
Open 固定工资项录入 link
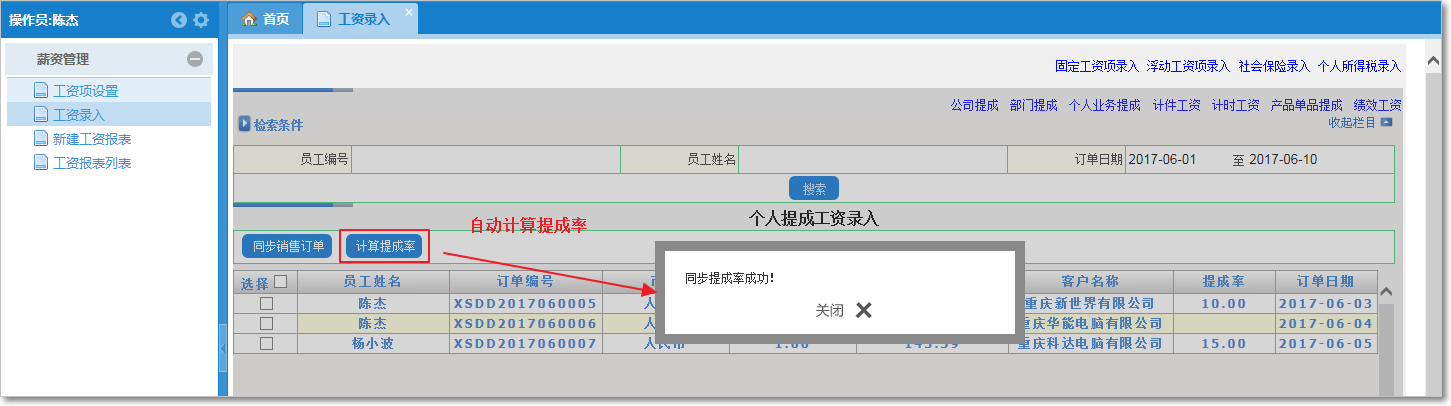[1097, 66]
